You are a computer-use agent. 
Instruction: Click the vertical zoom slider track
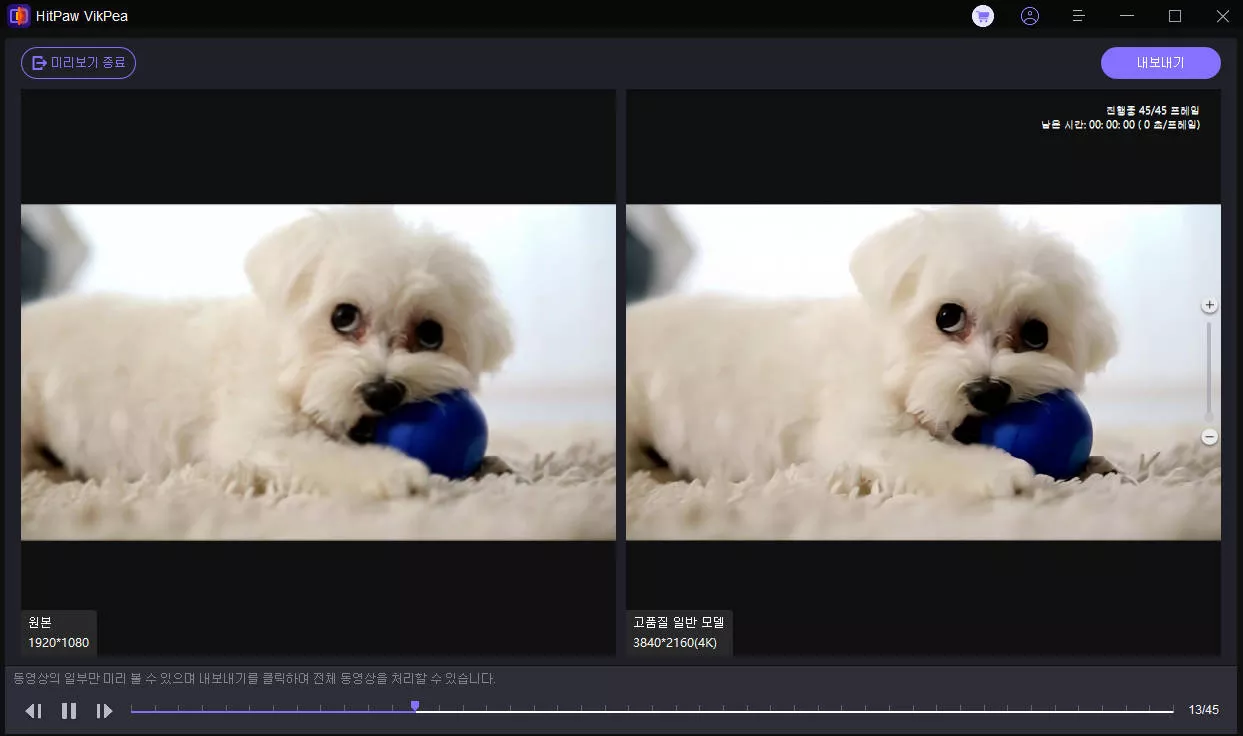click(1209, 370)
